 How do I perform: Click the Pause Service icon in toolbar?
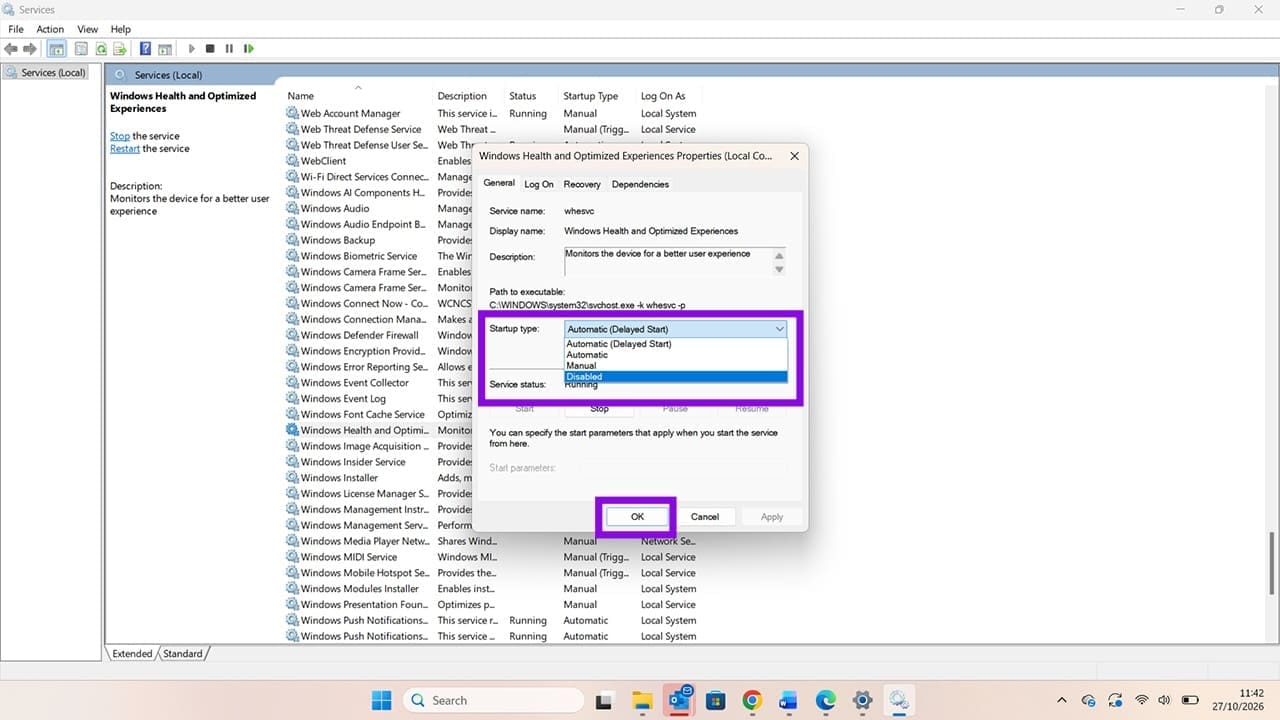pos(229,48)
